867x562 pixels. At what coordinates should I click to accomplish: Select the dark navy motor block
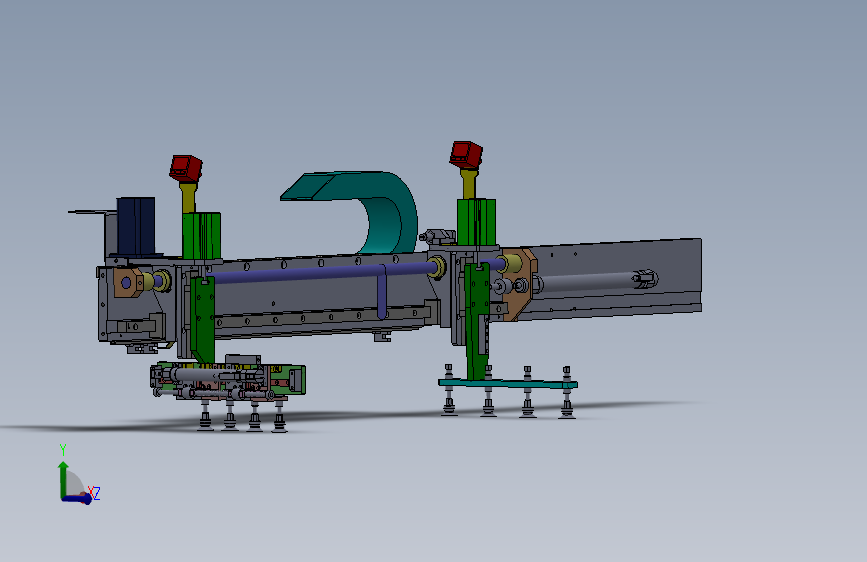(x=136, y=226)
